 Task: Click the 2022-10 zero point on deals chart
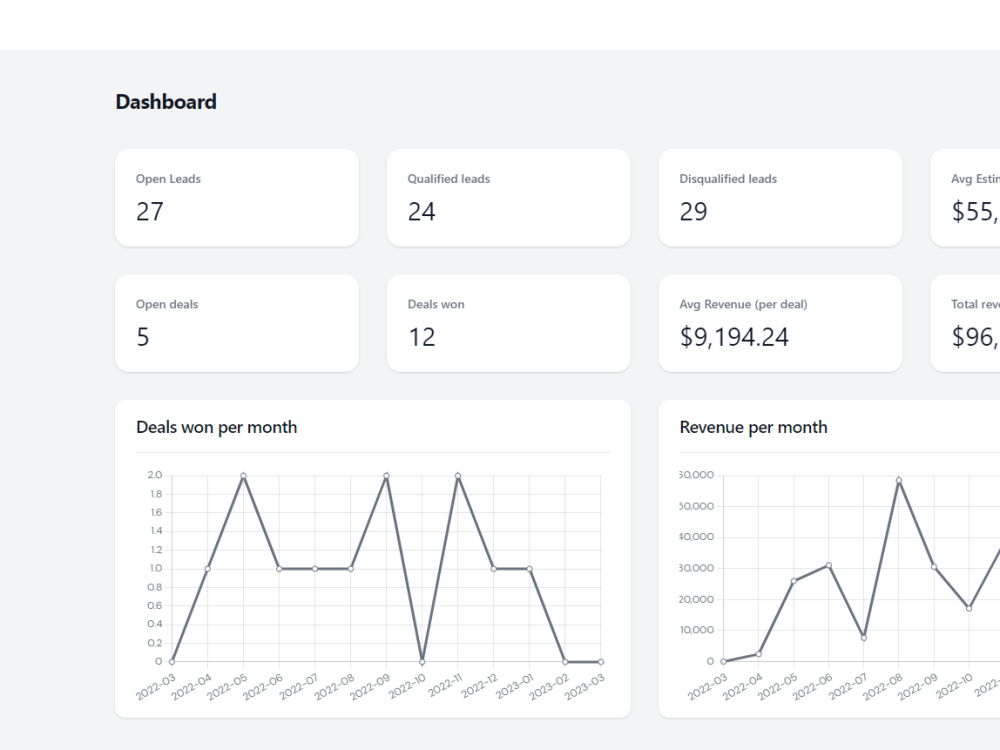pos(420,661)
